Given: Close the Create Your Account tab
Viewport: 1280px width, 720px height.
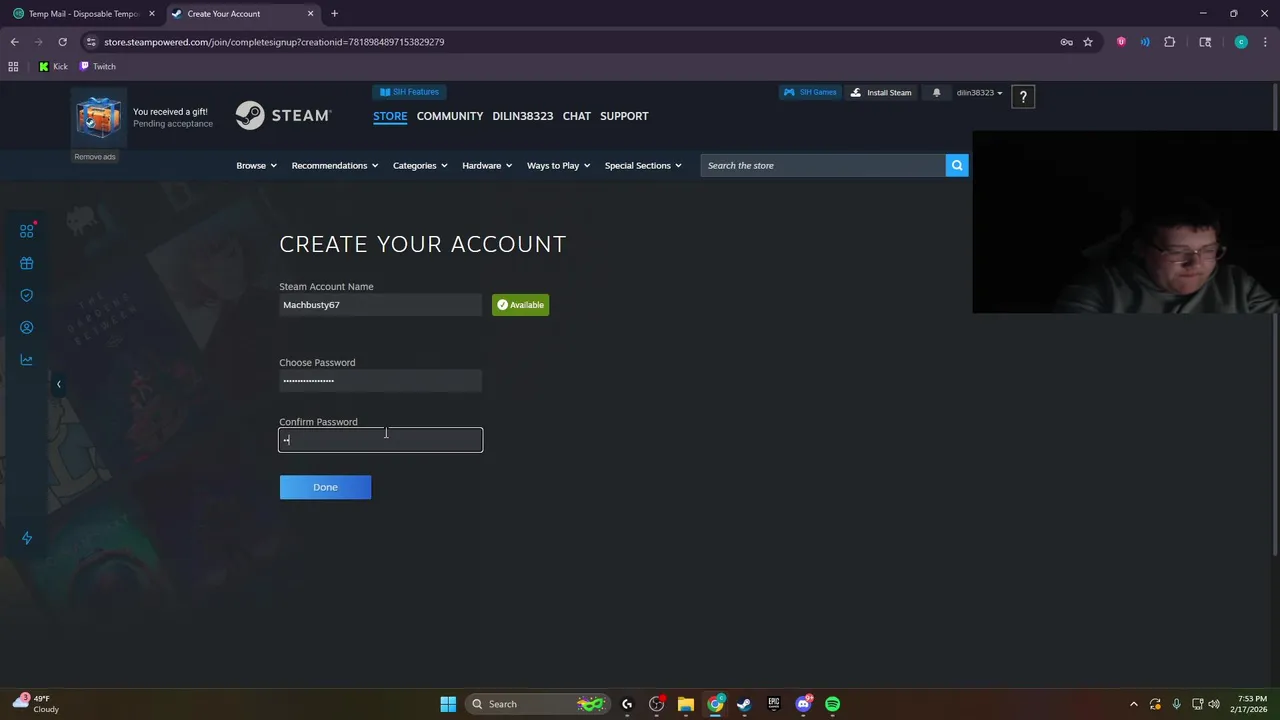Looking at the screenshot, I should point(310,13).
